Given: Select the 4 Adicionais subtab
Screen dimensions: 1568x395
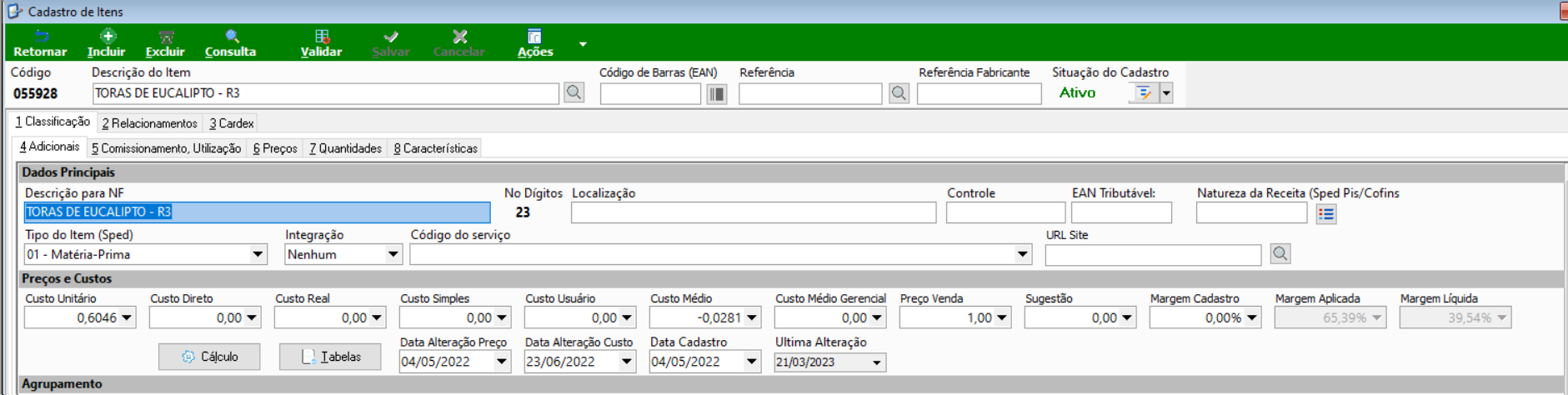Looking at the screenshot, I should pyautogui.click(x=49, y=147).
